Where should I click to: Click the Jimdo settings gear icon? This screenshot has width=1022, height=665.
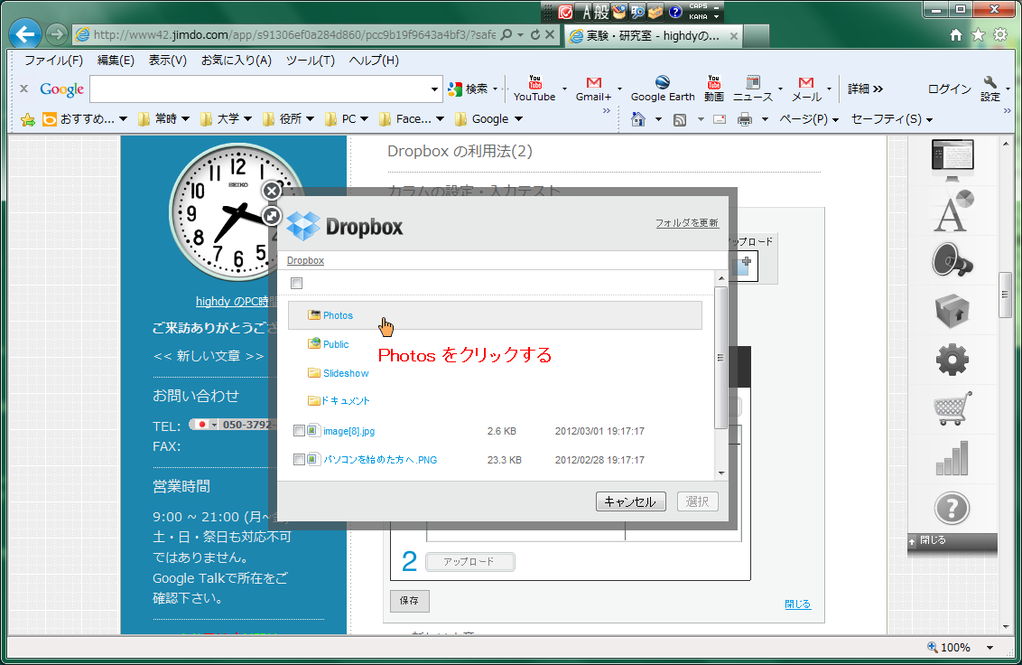click(952, 359)
